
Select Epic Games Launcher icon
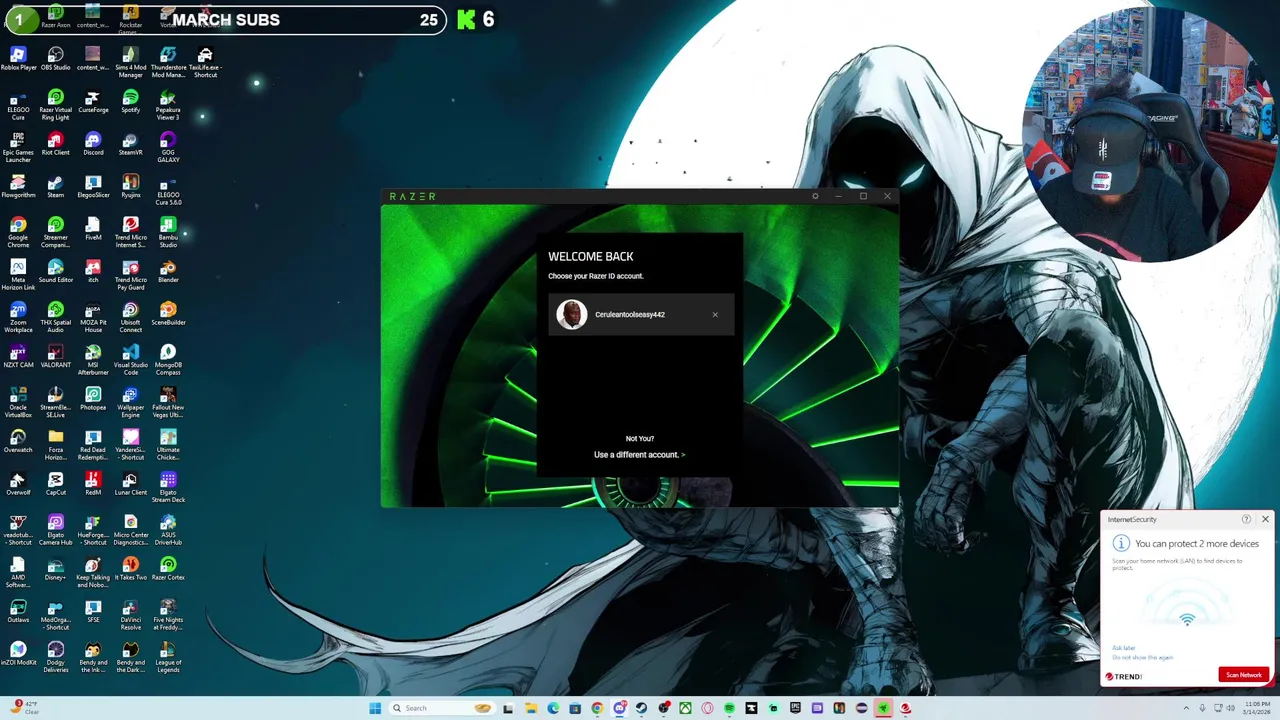pyautogui.click(x=18, y=148)
